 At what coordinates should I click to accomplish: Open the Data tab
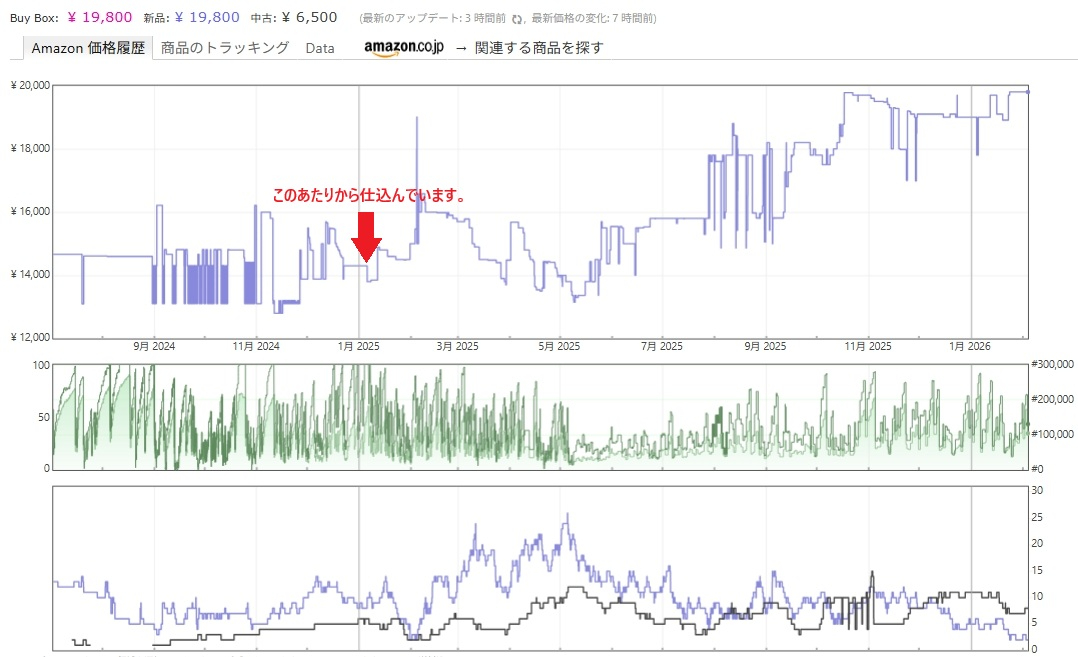click(x=320, y=48)
